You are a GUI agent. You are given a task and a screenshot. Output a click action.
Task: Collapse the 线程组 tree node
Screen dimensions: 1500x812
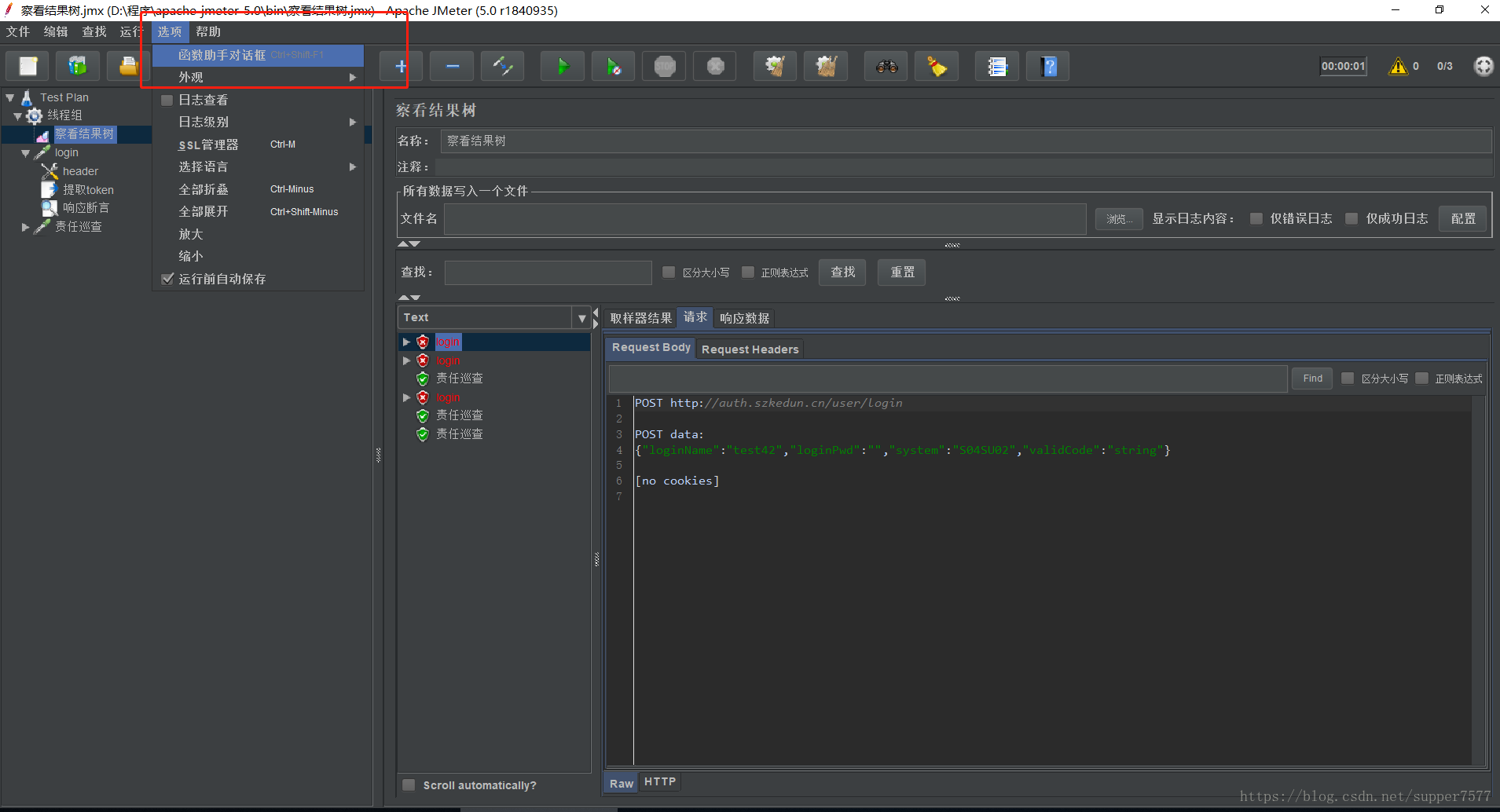pos(17,116)
